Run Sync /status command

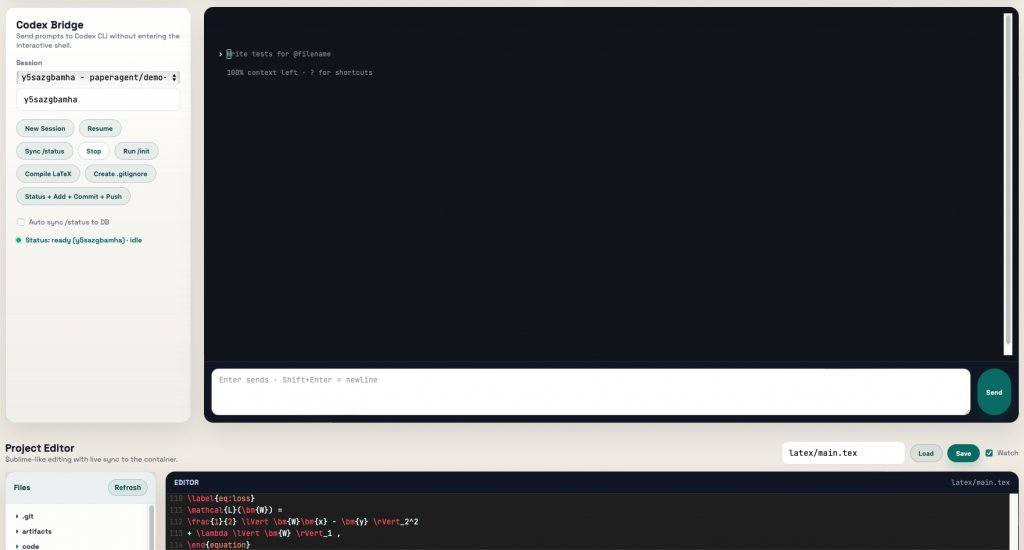[45, 151]
